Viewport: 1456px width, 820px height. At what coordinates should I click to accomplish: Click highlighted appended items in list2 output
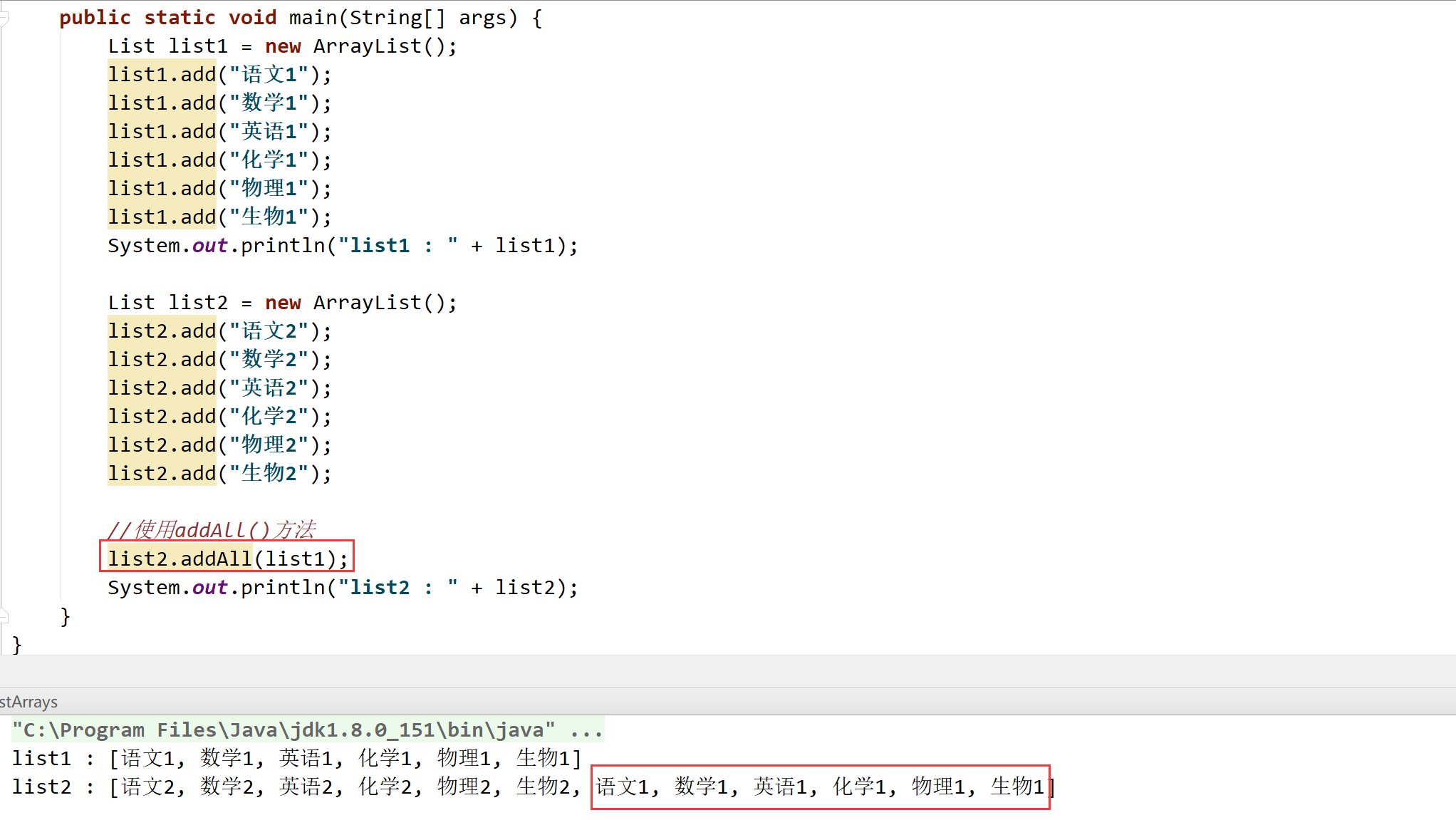point(819,787)
